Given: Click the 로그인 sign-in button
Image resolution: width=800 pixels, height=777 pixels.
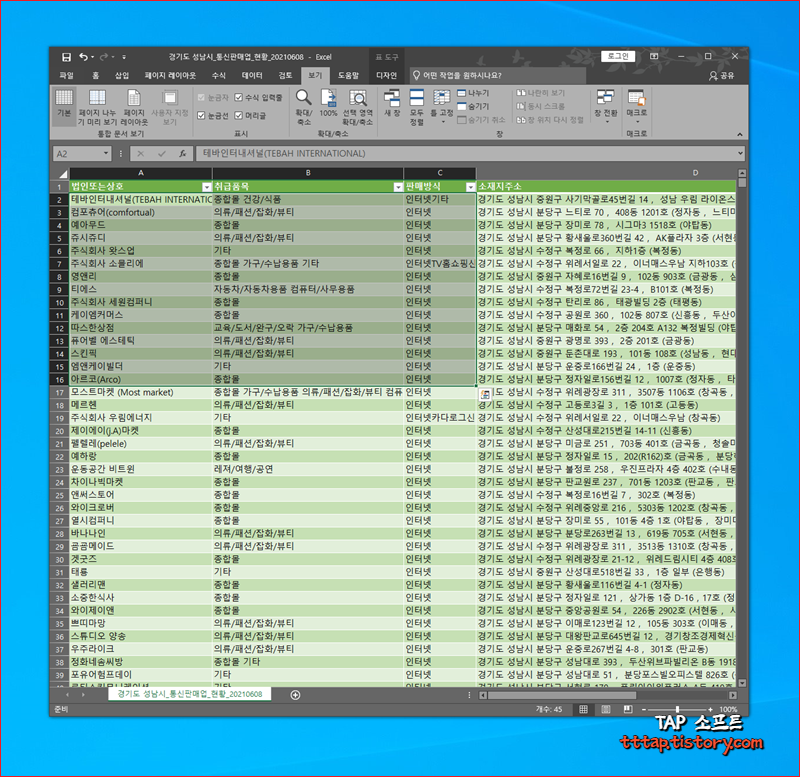Looking at the screenshot, I should pos(618,56).
